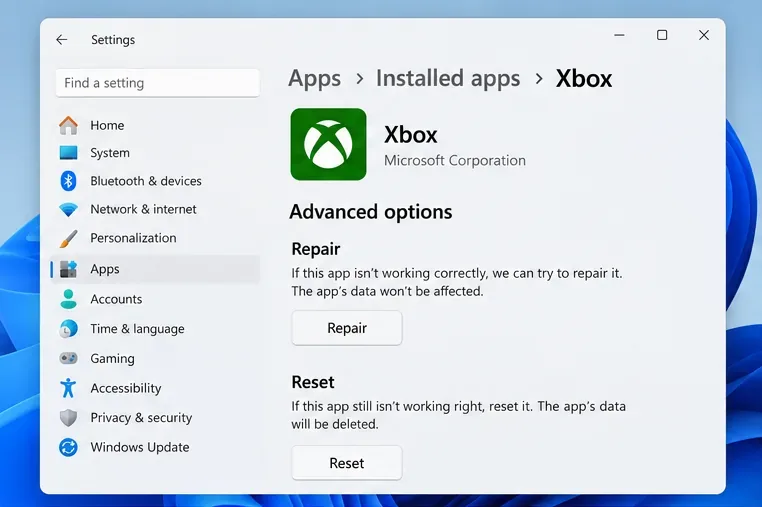Open the System monitor icon

point(69,153)
